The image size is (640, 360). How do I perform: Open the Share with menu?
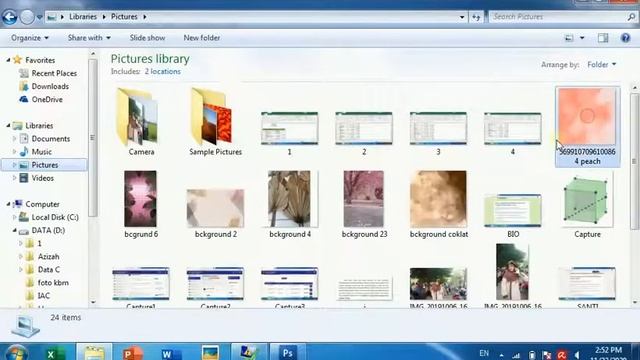(89, 38)
